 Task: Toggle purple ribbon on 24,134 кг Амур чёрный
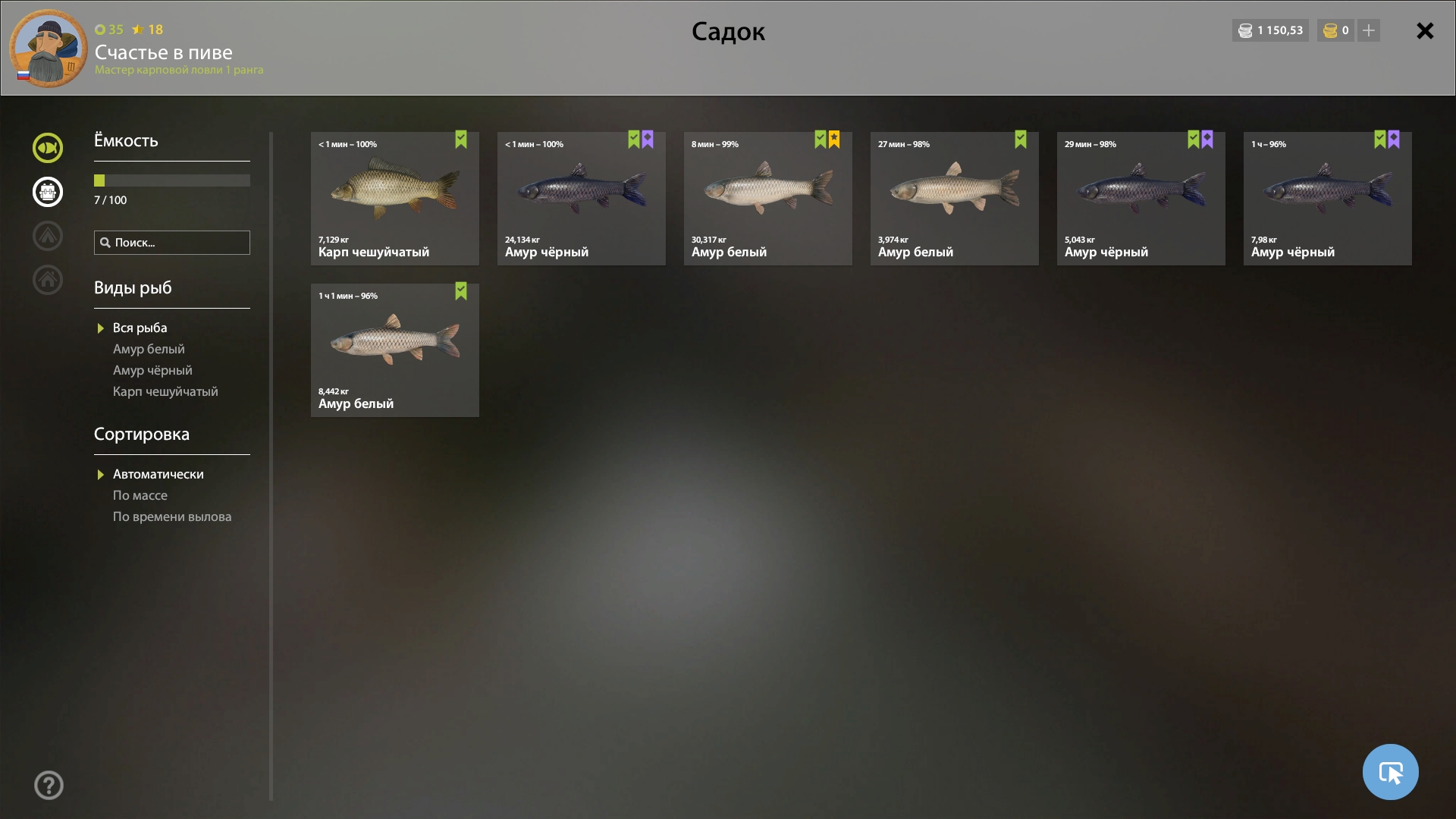click(x=648, y=140)
